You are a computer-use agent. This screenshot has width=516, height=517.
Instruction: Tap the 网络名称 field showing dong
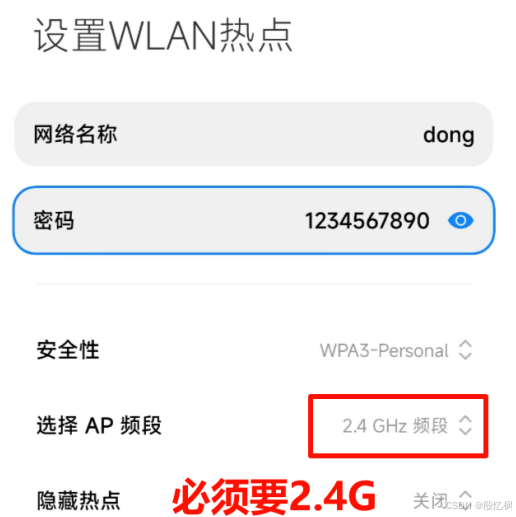click(254, 134)
